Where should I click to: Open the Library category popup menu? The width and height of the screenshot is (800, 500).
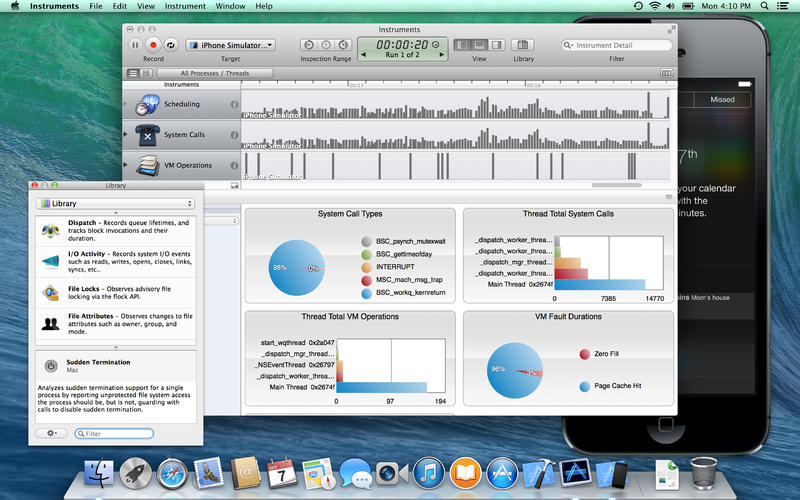[116, 204]
